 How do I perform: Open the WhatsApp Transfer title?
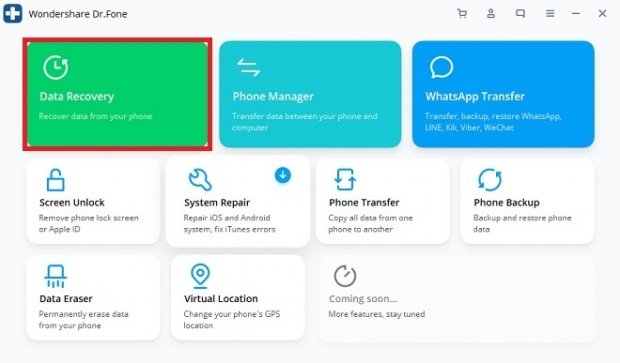(475, 96)
